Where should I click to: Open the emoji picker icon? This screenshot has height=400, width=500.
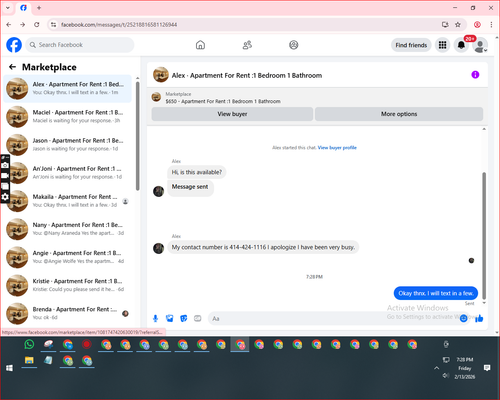(x=463, y=318)
